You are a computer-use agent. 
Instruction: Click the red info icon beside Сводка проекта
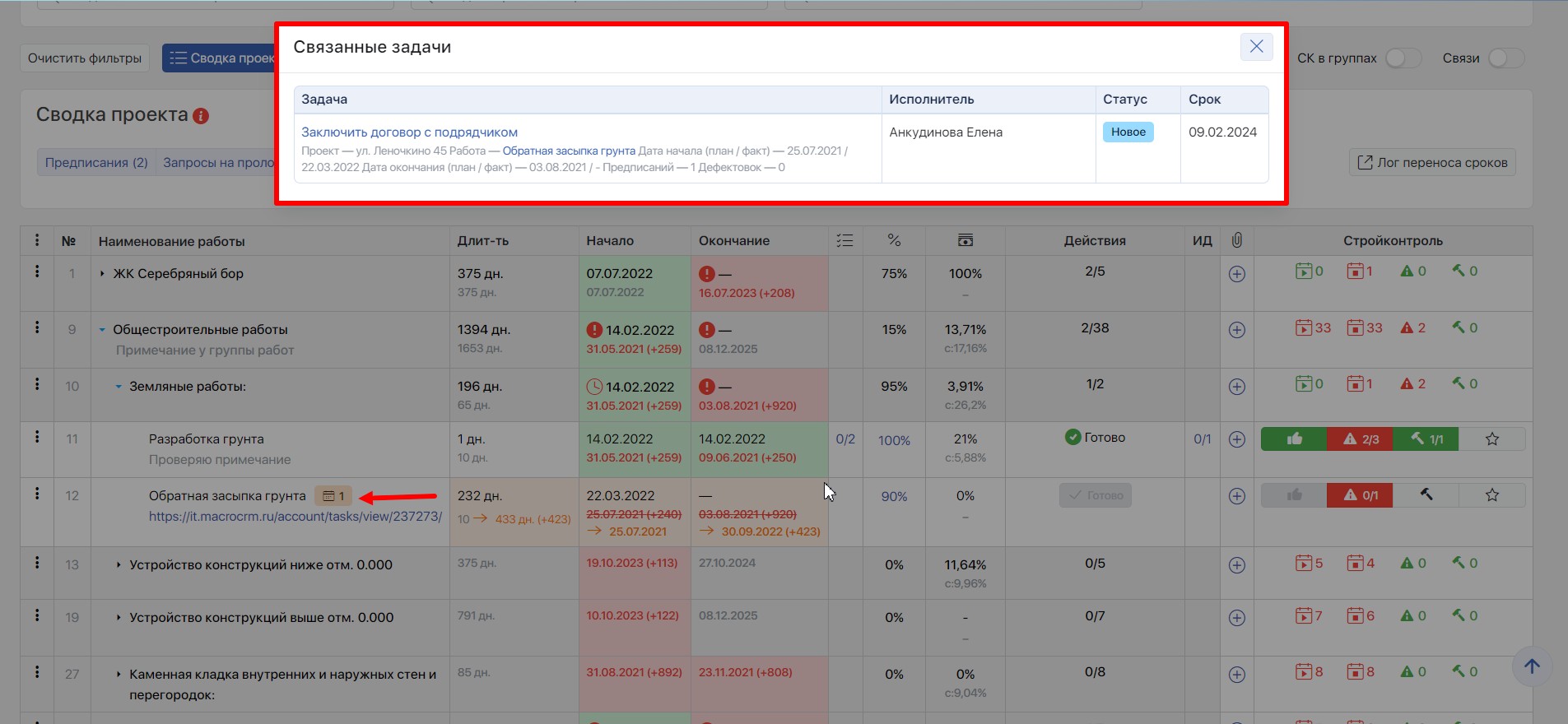(x=201, y=116)
